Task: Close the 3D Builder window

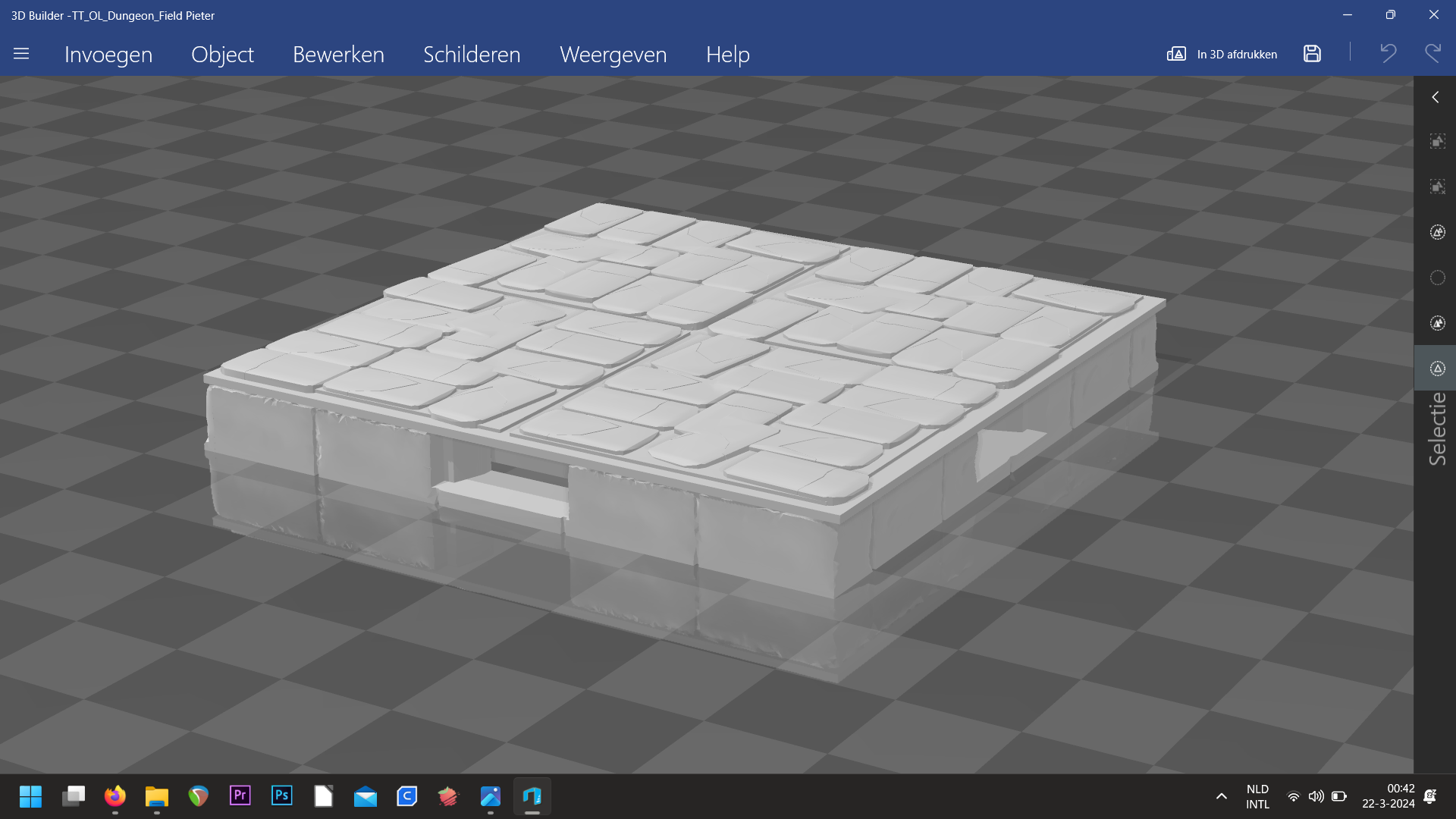Action: (x=1433, y=15)
